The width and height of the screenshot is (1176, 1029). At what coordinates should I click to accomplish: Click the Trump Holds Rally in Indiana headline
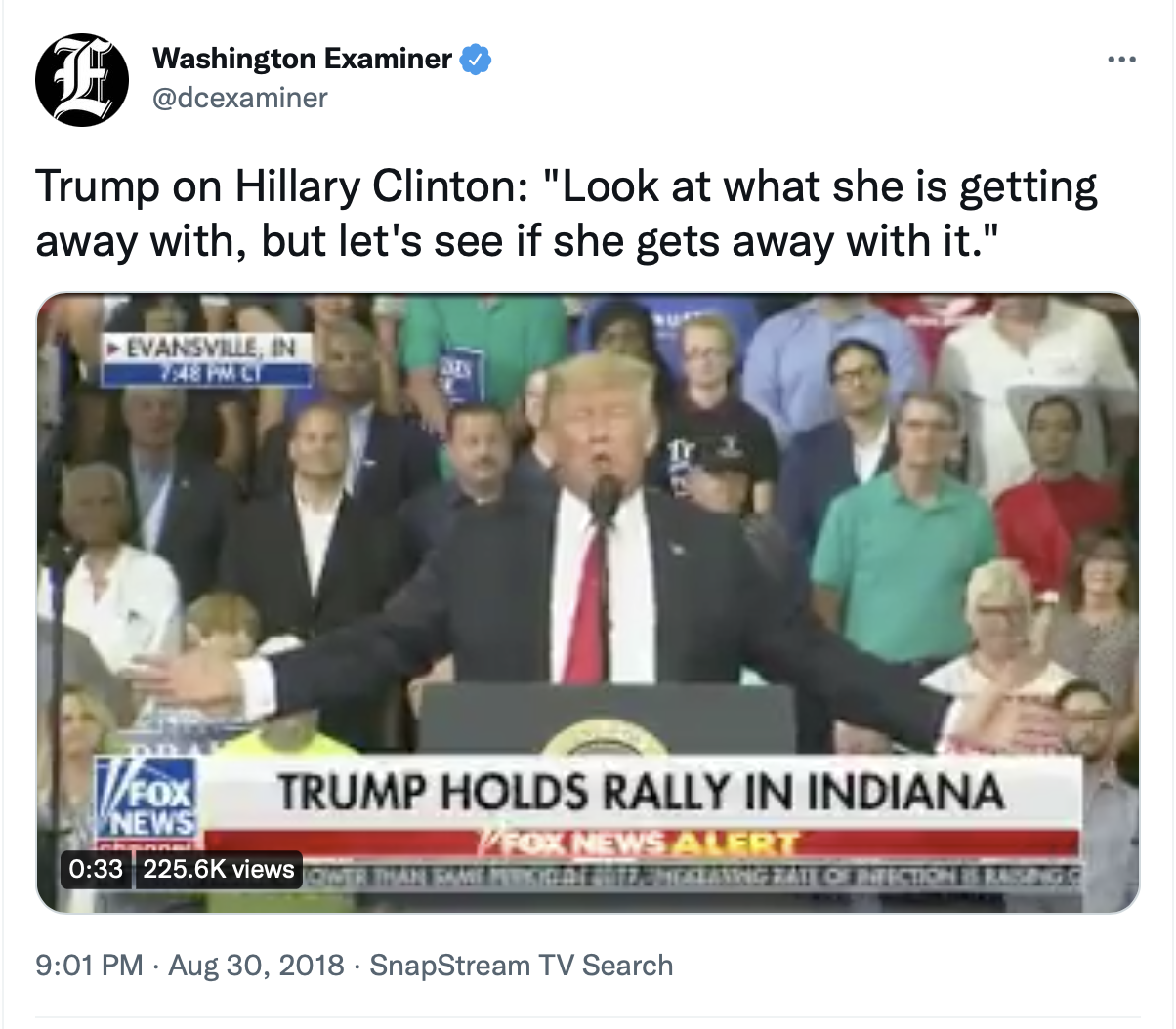tap(641, 791)
